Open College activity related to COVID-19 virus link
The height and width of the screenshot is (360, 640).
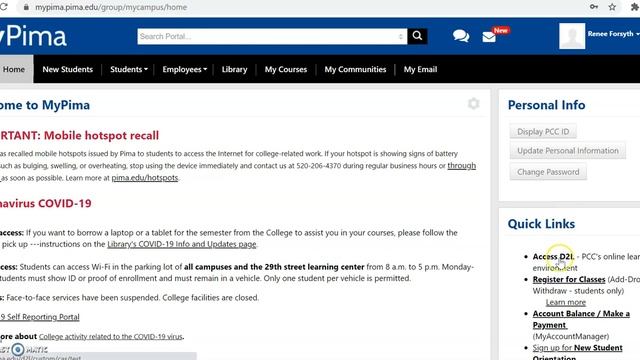click(x=111, y=337)
